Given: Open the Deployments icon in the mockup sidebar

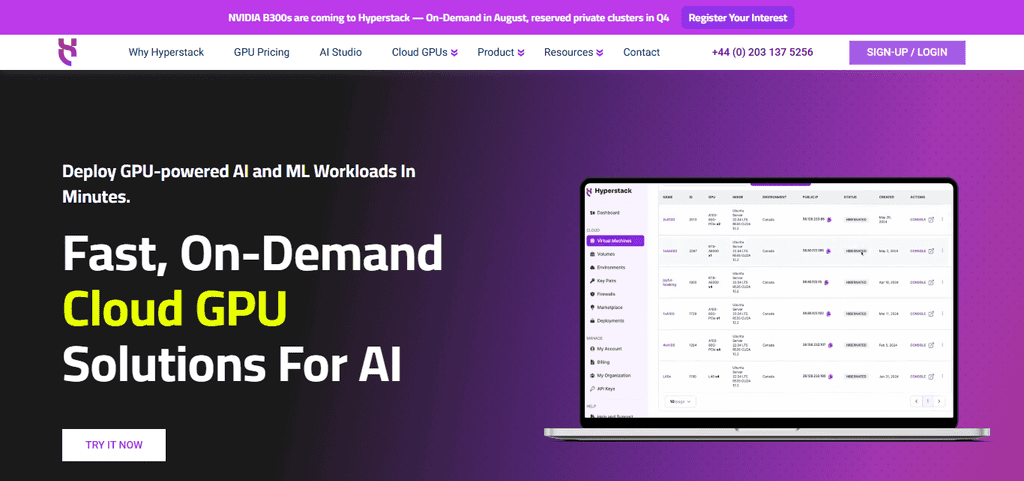Looking at the screenshot, I should tap(592, 321).
